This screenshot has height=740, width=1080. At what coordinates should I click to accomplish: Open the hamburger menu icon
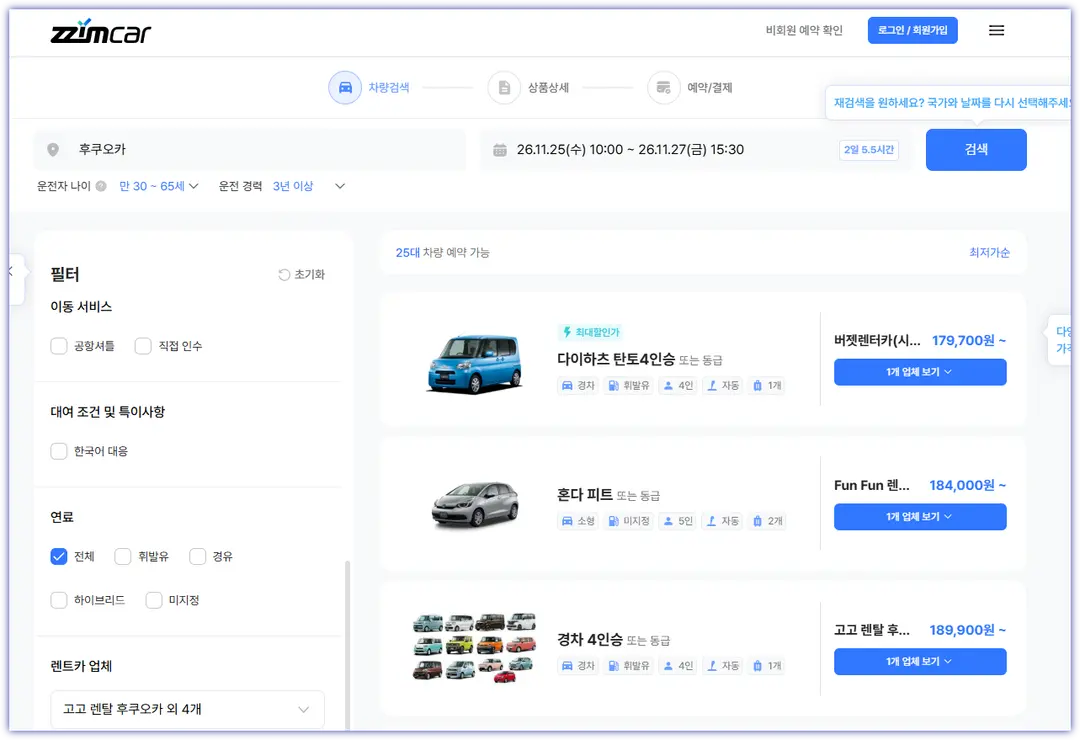[996, 30]
